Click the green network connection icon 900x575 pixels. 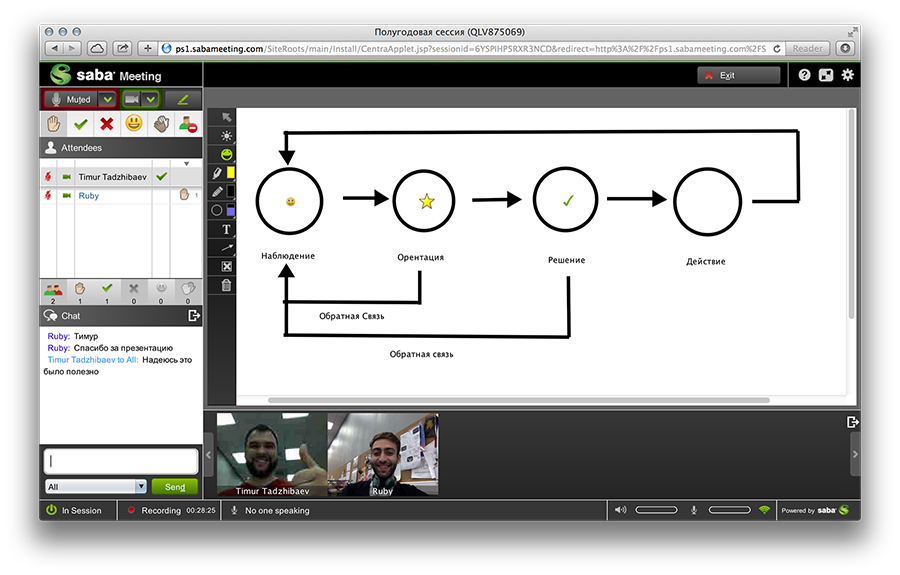click(764, 510)
